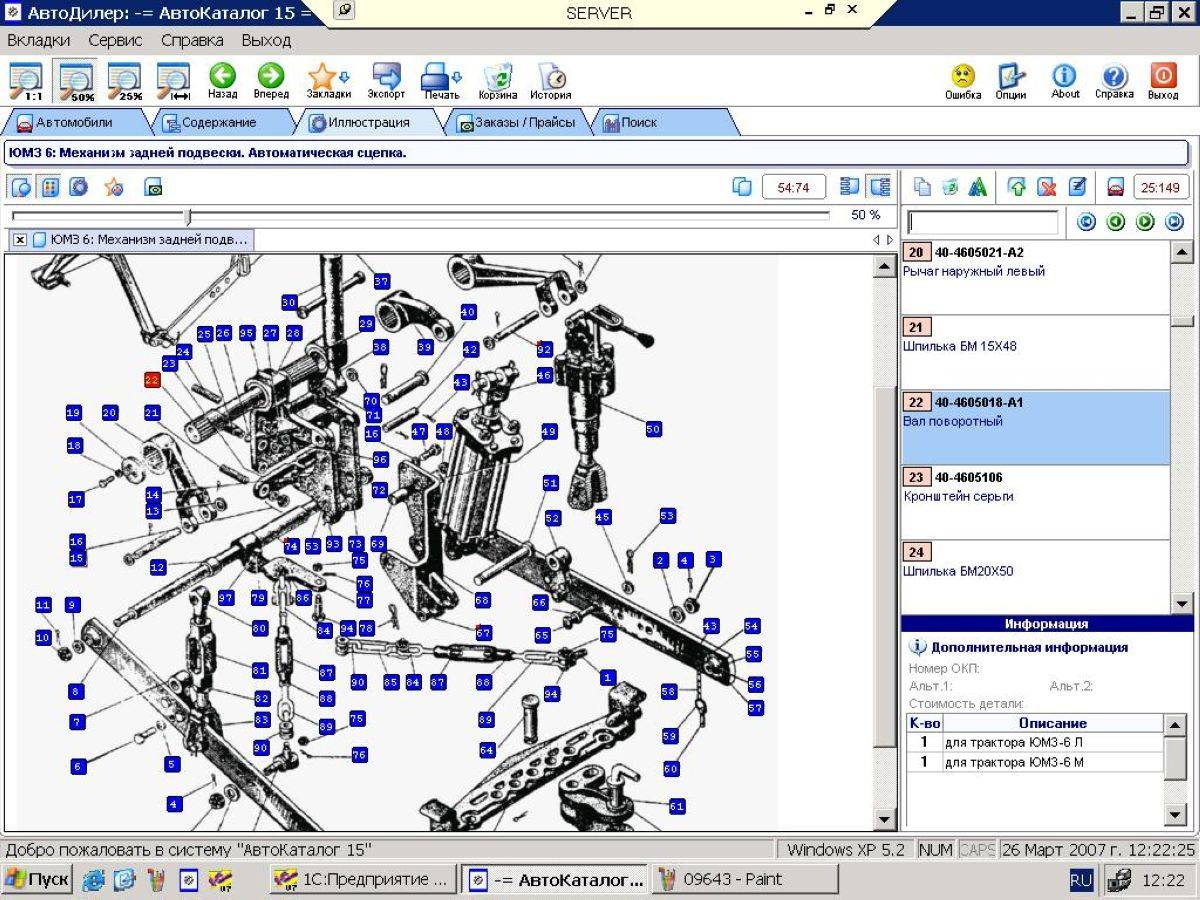Screen dimensions: 1200x900
Task: Open the About info icon
Action: coord(1065,82)
